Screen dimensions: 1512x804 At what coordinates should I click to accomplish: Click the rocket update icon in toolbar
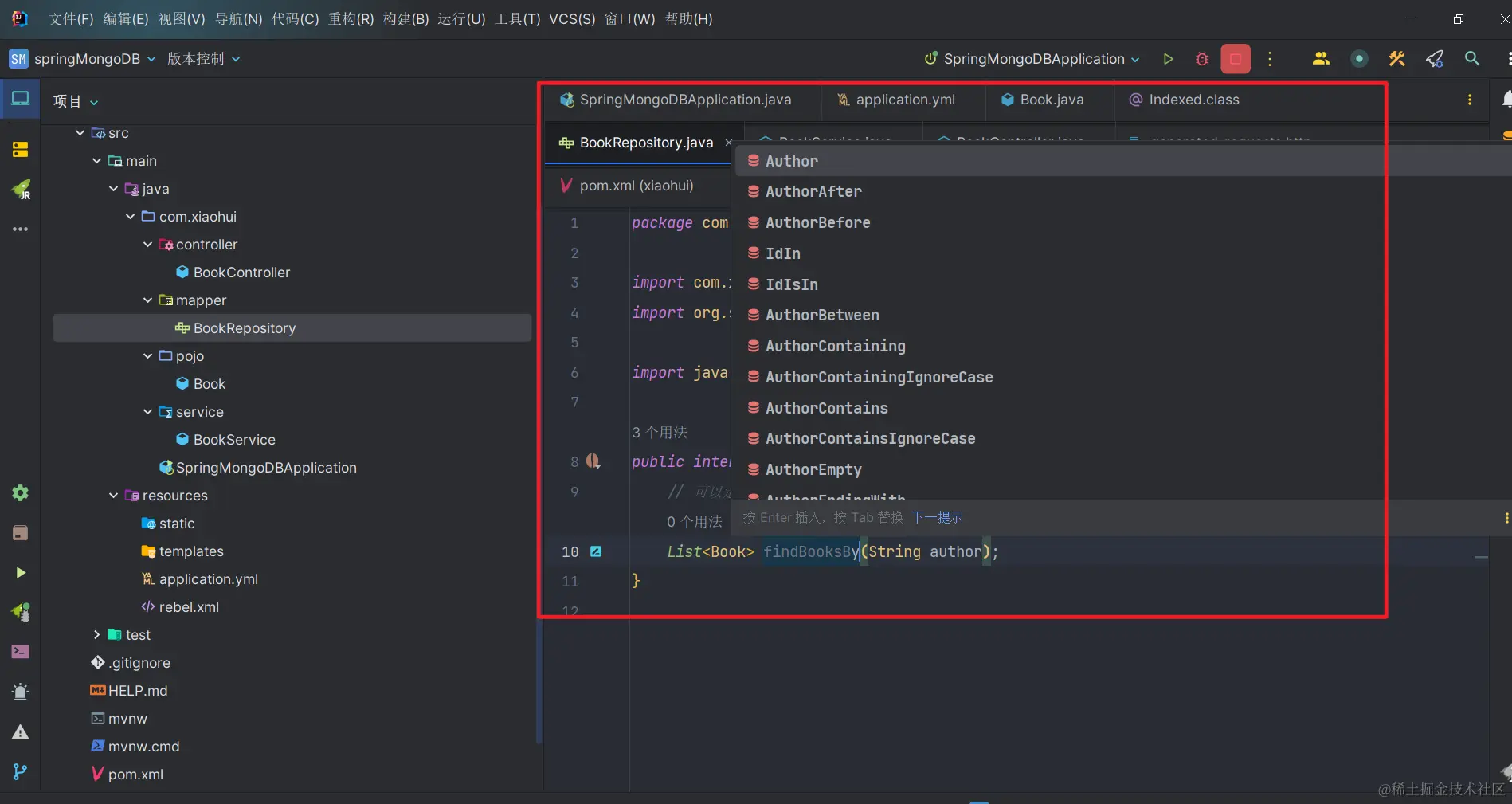1435,59
